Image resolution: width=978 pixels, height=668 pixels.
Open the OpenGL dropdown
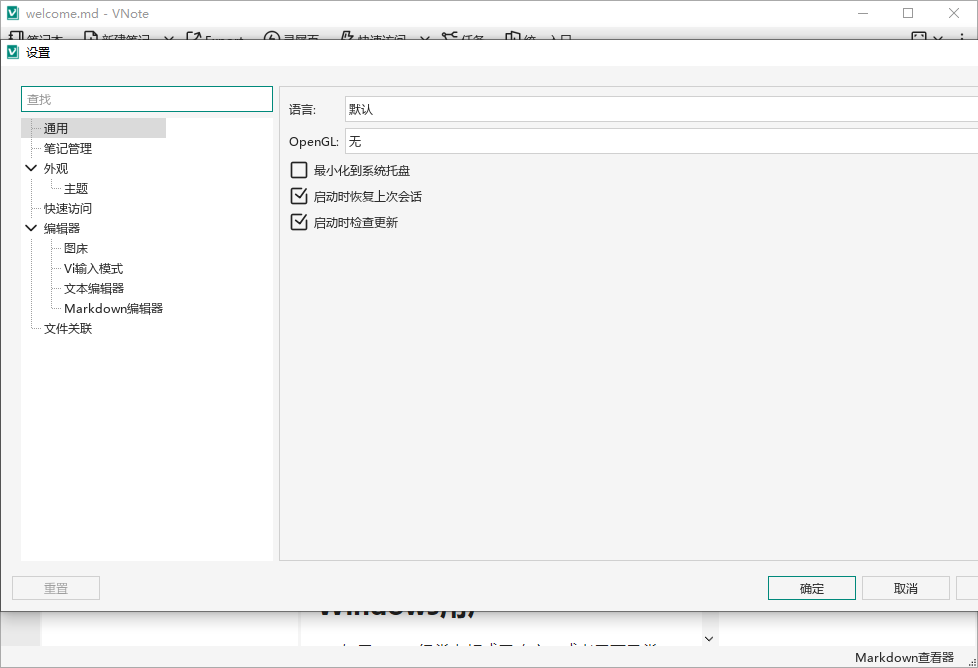click(660, 141)
